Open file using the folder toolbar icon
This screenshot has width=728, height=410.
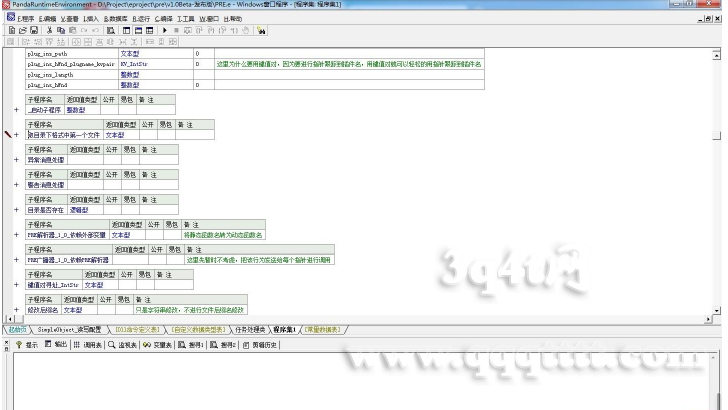(x=23, y=30)
